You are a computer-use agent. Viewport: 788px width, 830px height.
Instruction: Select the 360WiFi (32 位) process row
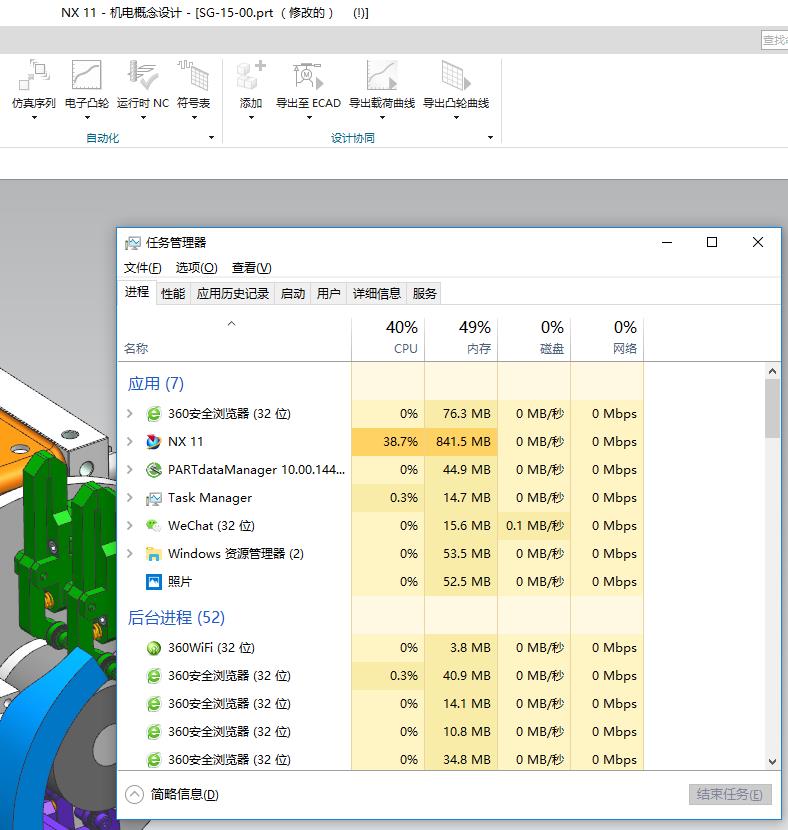click(x=381, y=648)
